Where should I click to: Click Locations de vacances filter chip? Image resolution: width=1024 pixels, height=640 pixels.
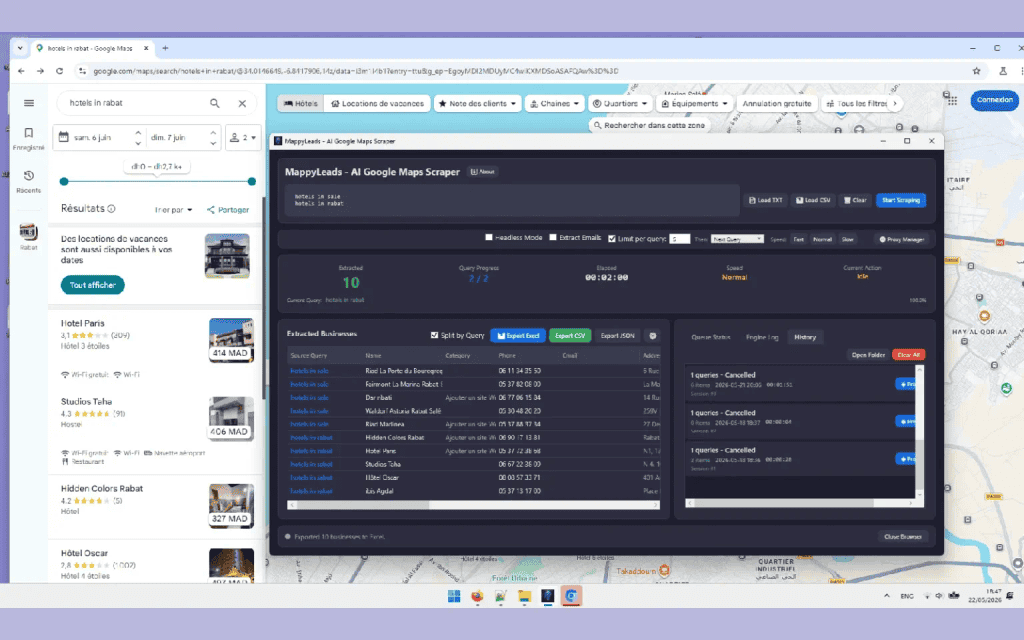(x=377, y=103)
